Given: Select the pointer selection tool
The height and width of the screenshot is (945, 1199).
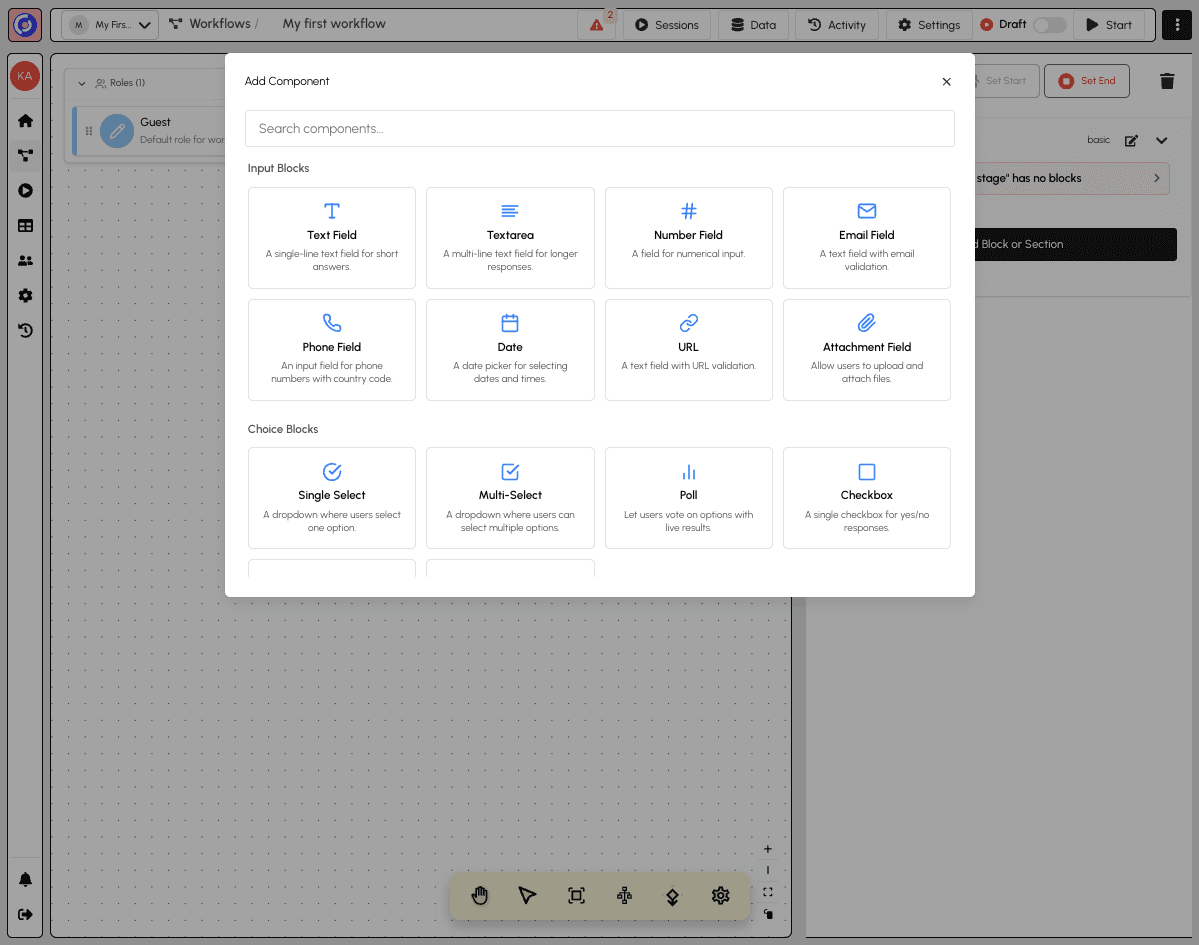Looking at the screenshot, I should [x=527, y=895].
